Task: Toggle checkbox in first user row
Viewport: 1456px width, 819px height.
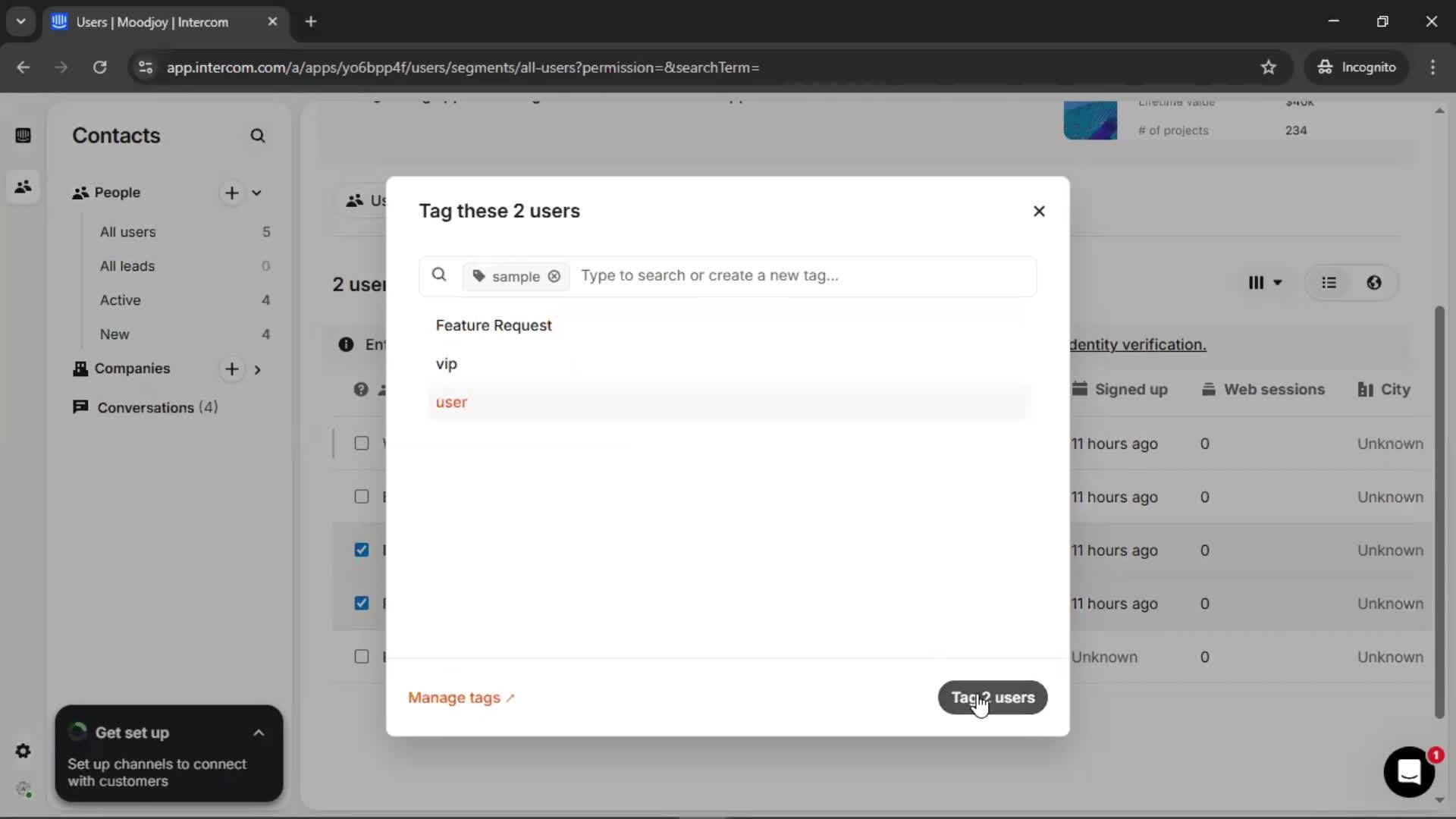Action: point(362,444)
